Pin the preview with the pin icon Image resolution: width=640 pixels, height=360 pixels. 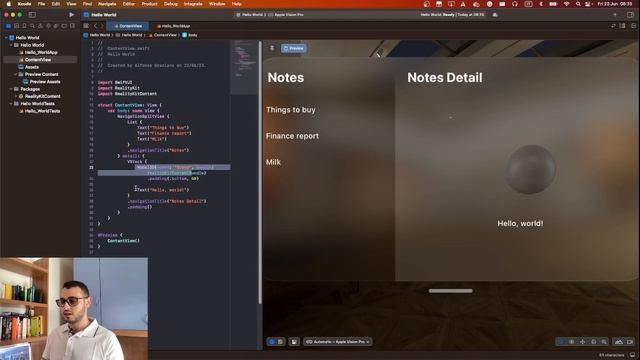(x=272, y=48)
